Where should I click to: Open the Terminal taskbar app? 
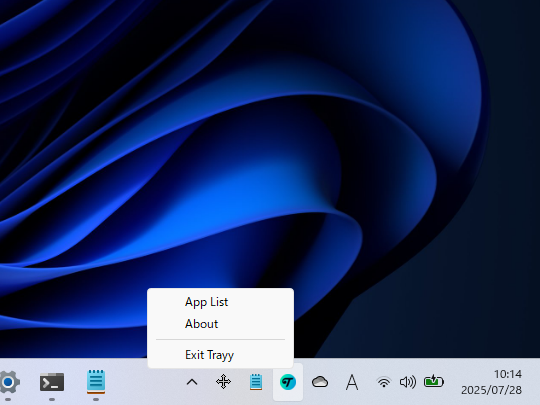point(52,382)
